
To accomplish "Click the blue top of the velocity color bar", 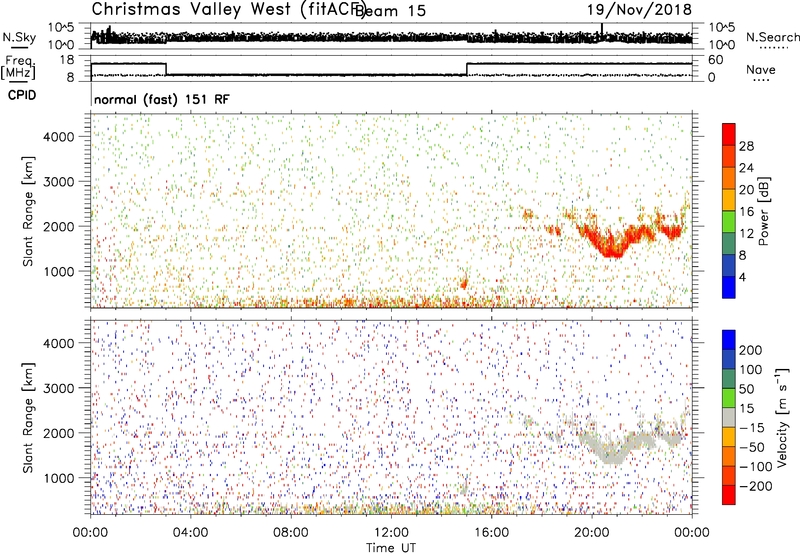I will click(729, 340).
